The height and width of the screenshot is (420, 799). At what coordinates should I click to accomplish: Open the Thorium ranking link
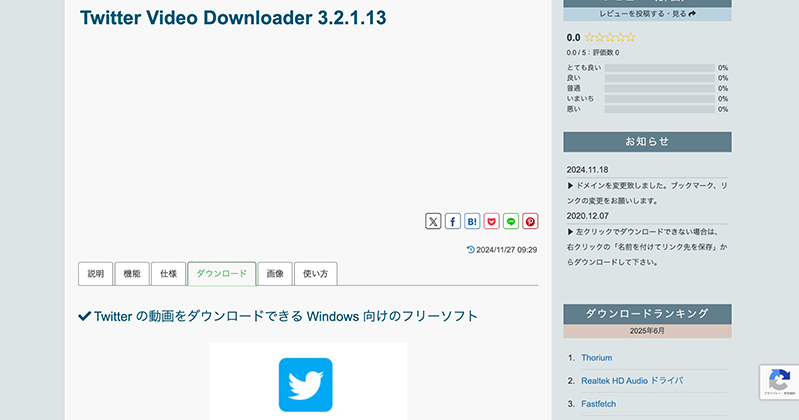[597, 358]
